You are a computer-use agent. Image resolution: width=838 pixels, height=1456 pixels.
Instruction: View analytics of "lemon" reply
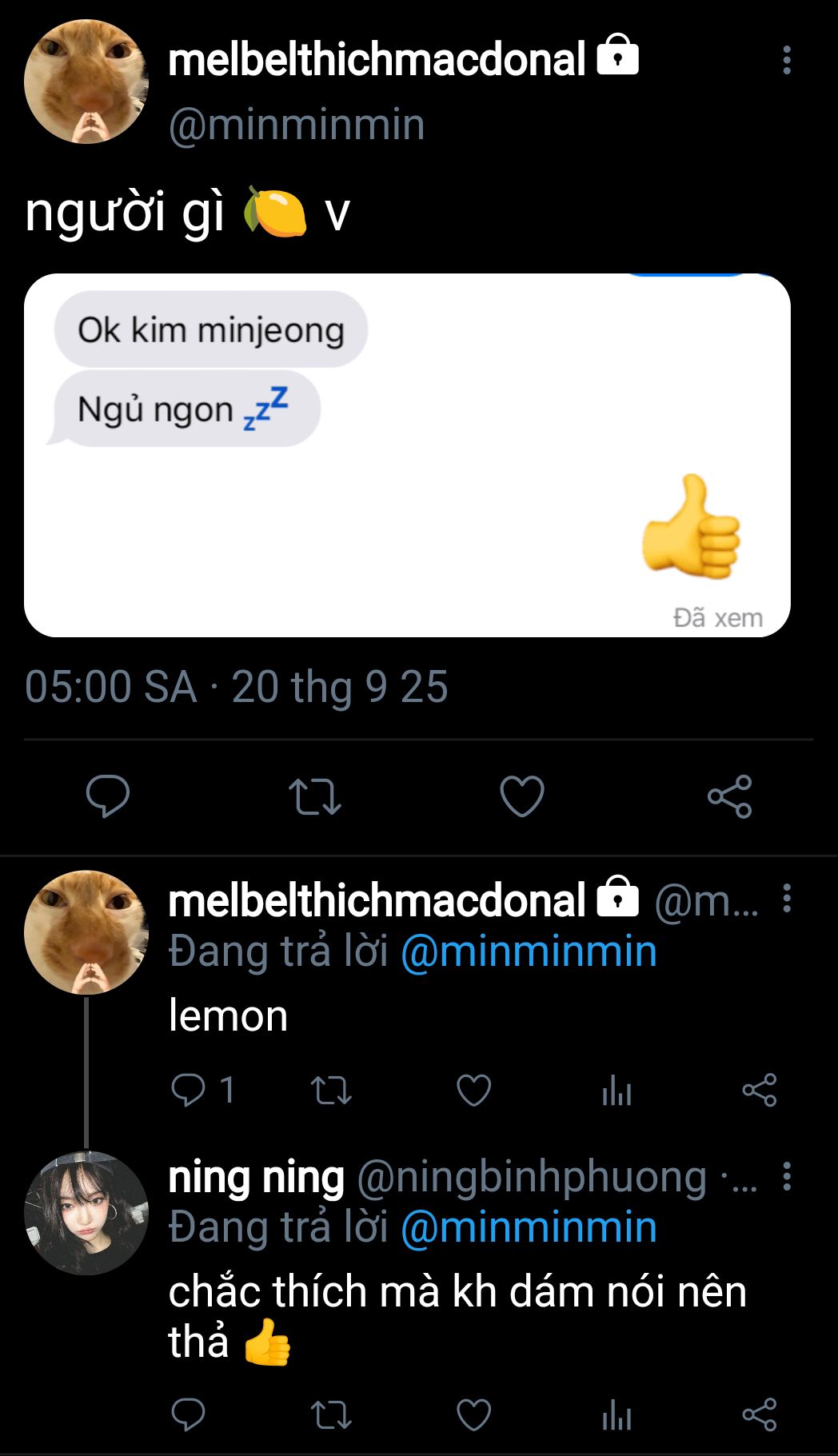coord(617,1091)
